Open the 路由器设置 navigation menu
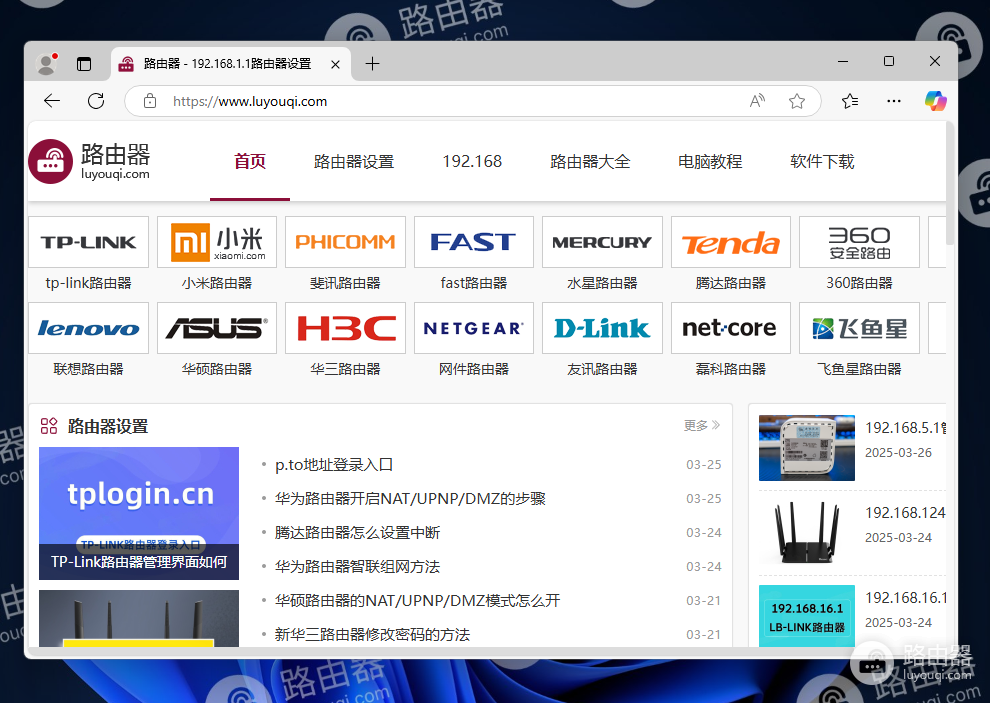990x703 pixels. [354, 162]
